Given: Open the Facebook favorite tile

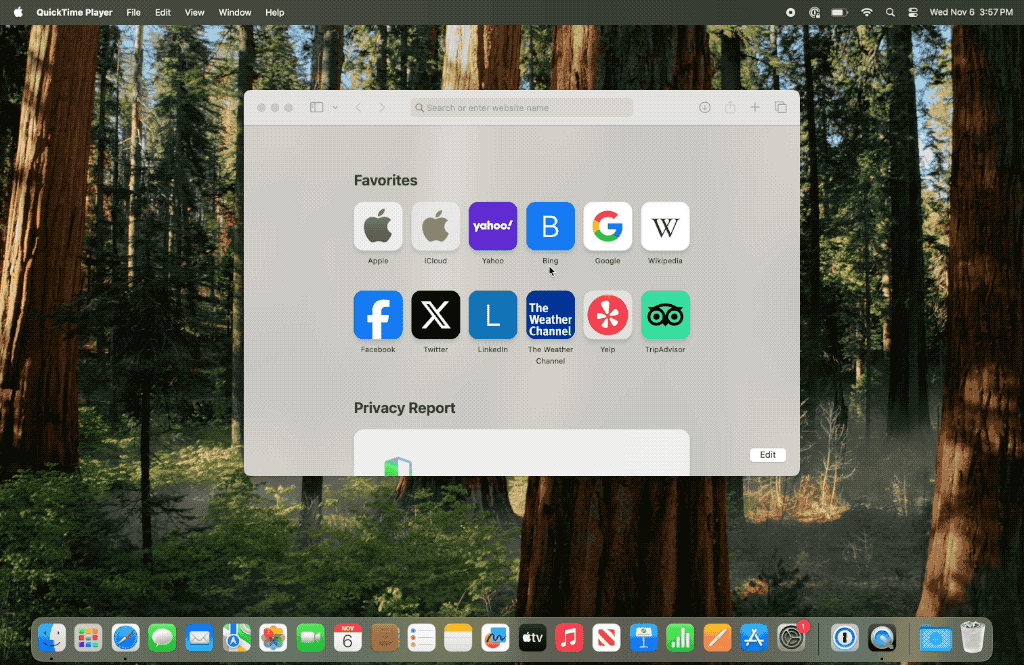Looking at the screenshot, I should pyautogui.click(x=378, y=315).
